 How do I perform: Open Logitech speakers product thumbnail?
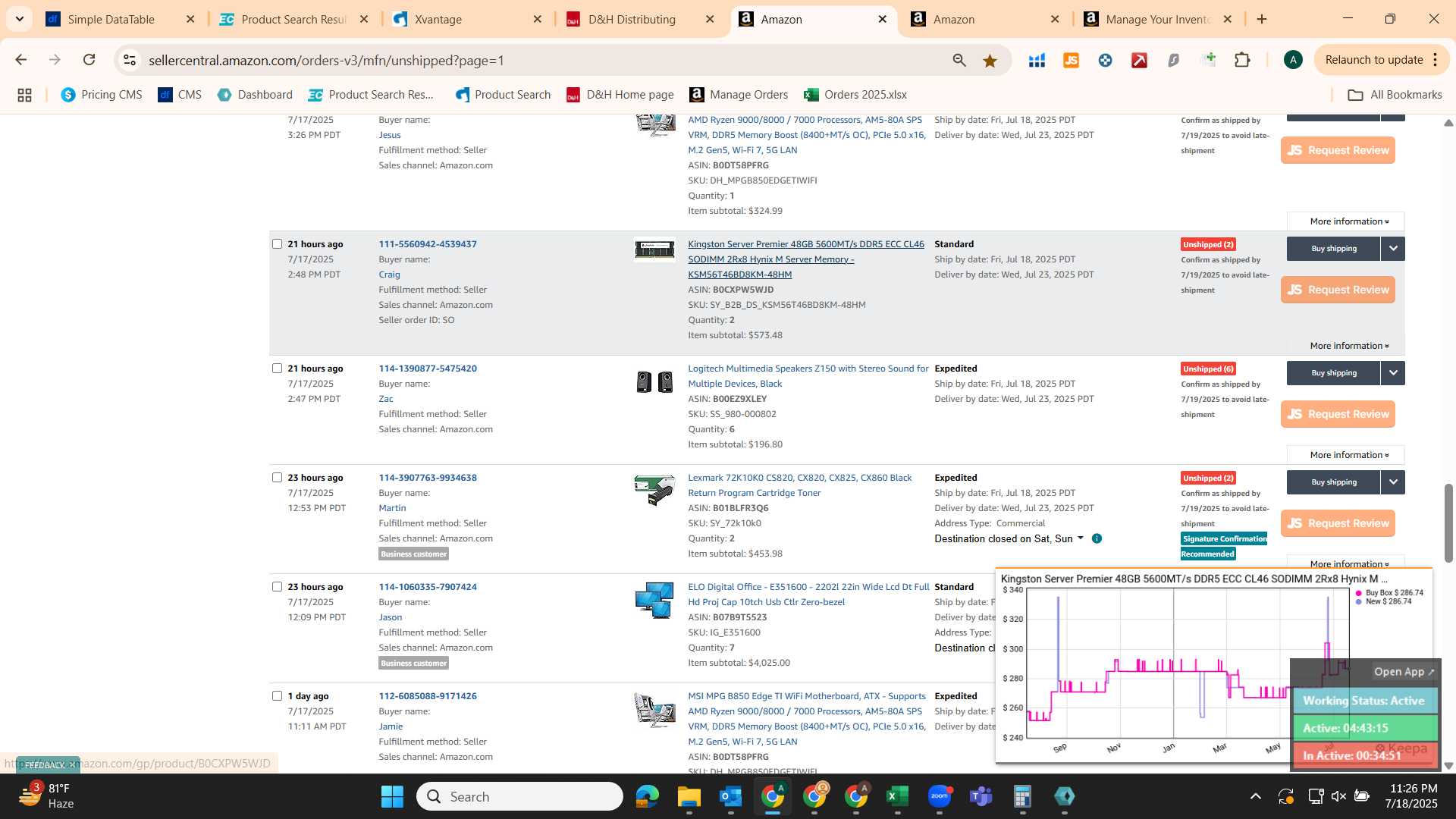[654, 381]
